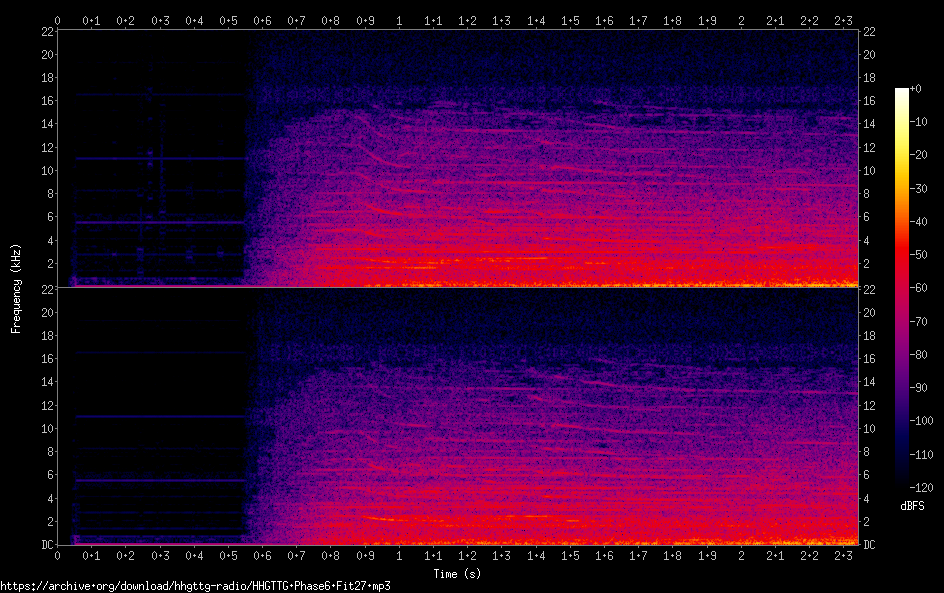The height and width of the screenshot is (593, 944).
Task: Click the 0.5 tick on bottom time axis
Action: (229, 555)
